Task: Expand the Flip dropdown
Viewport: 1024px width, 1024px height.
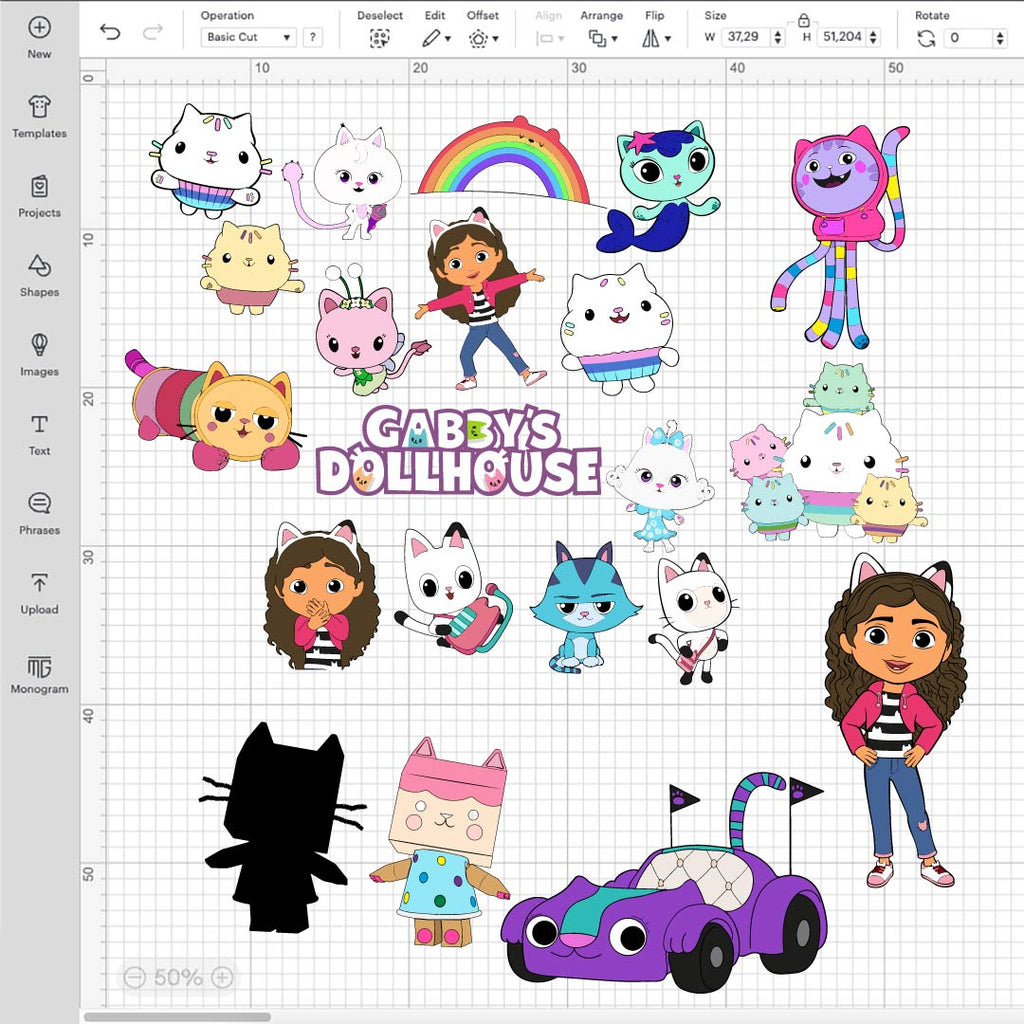Action: click(x=656, y=38)
